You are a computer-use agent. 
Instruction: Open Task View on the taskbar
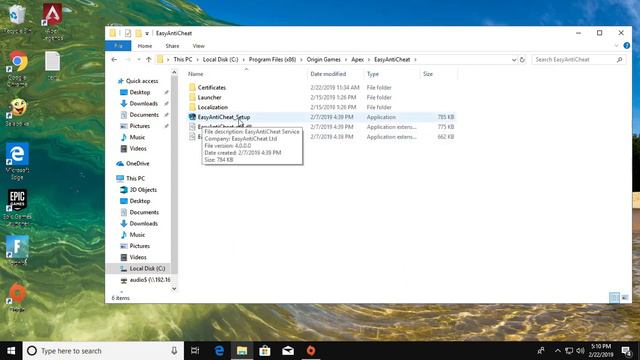[195, 351]
